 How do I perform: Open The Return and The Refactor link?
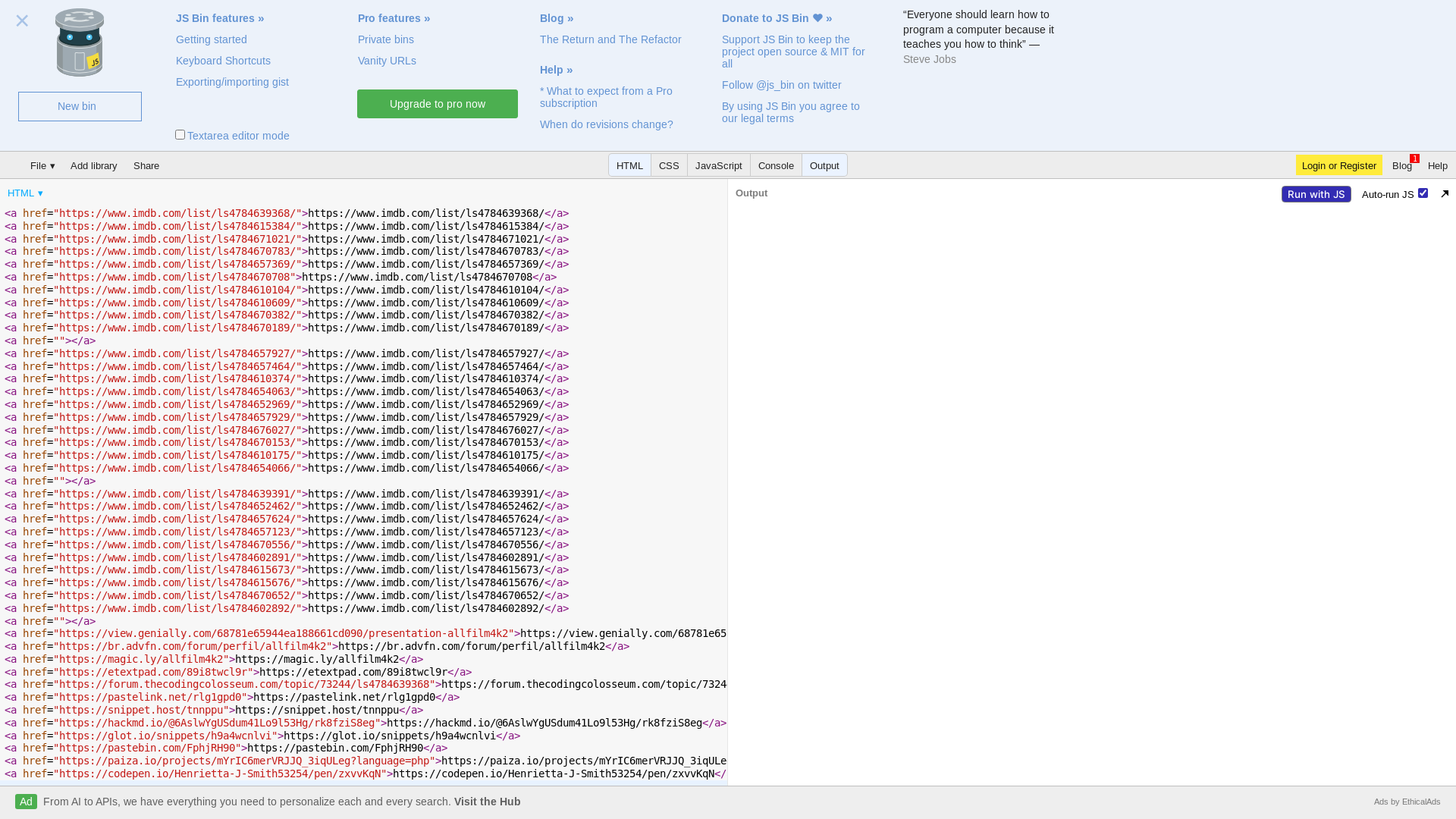(x=610, y=39)
